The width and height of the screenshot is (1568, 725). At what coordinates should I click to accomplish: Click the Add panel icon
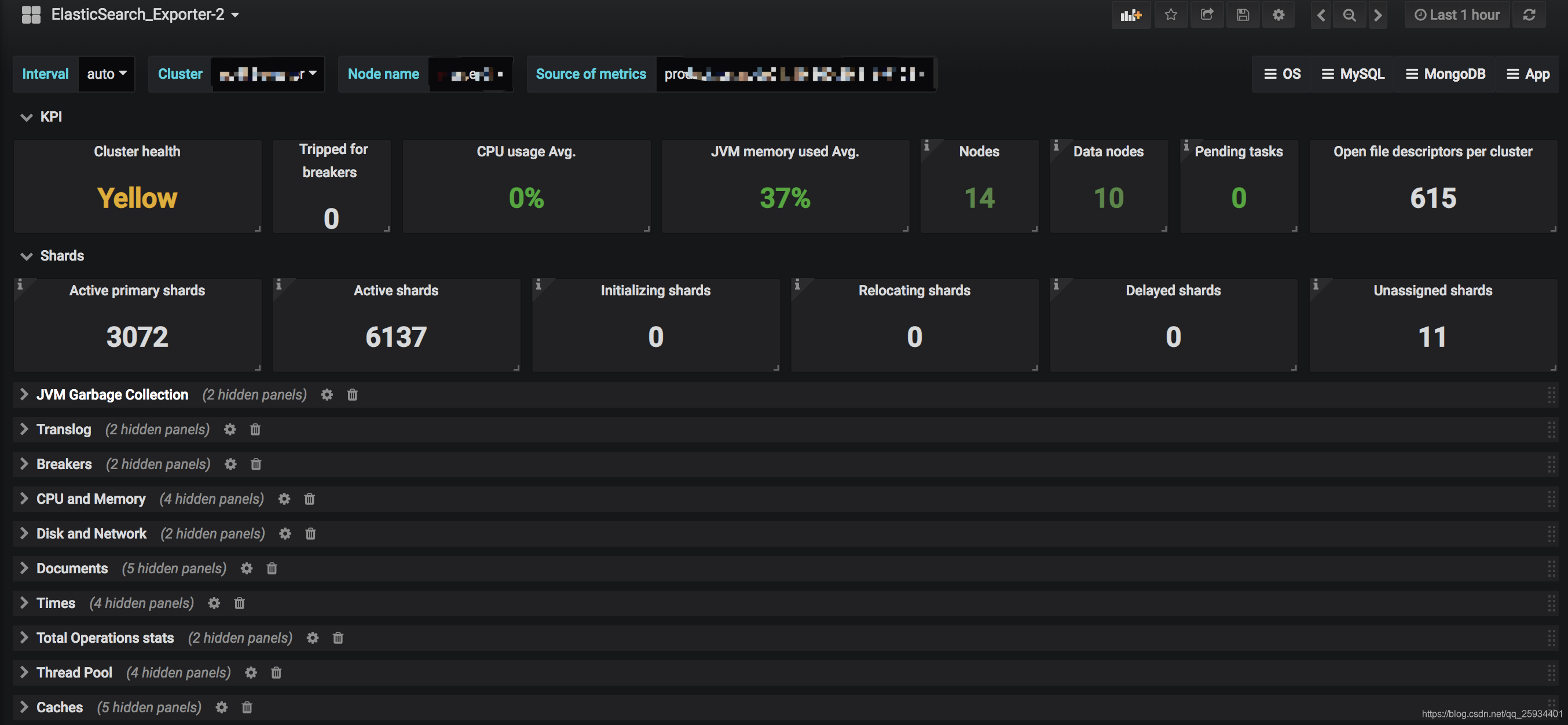1130,14
